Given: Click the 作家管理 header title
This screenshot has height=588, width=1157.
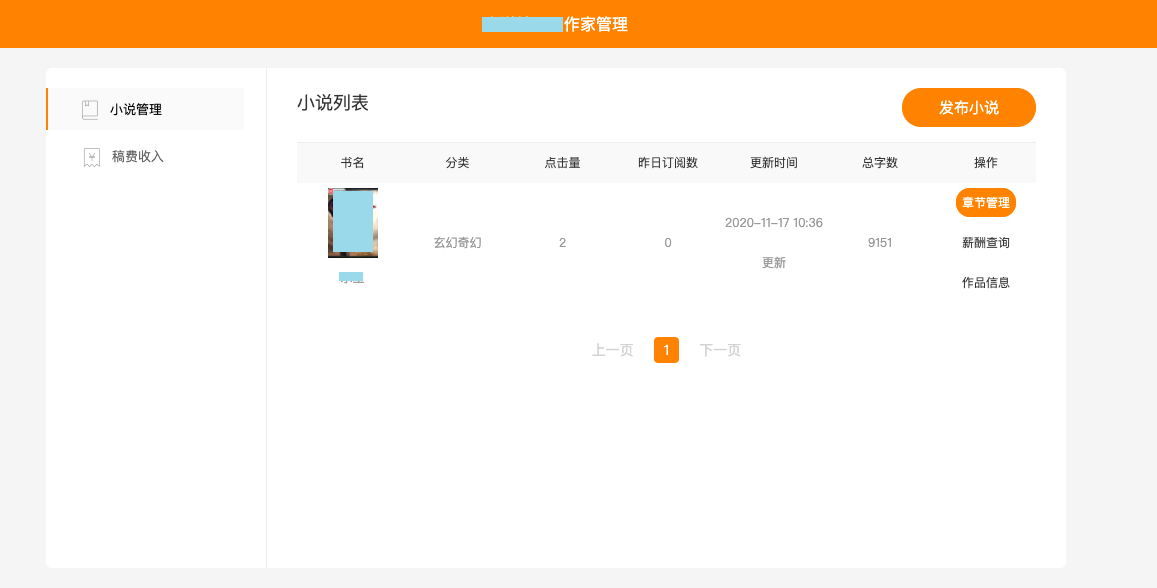Looking at the screenshot, I should coord(595,25).
